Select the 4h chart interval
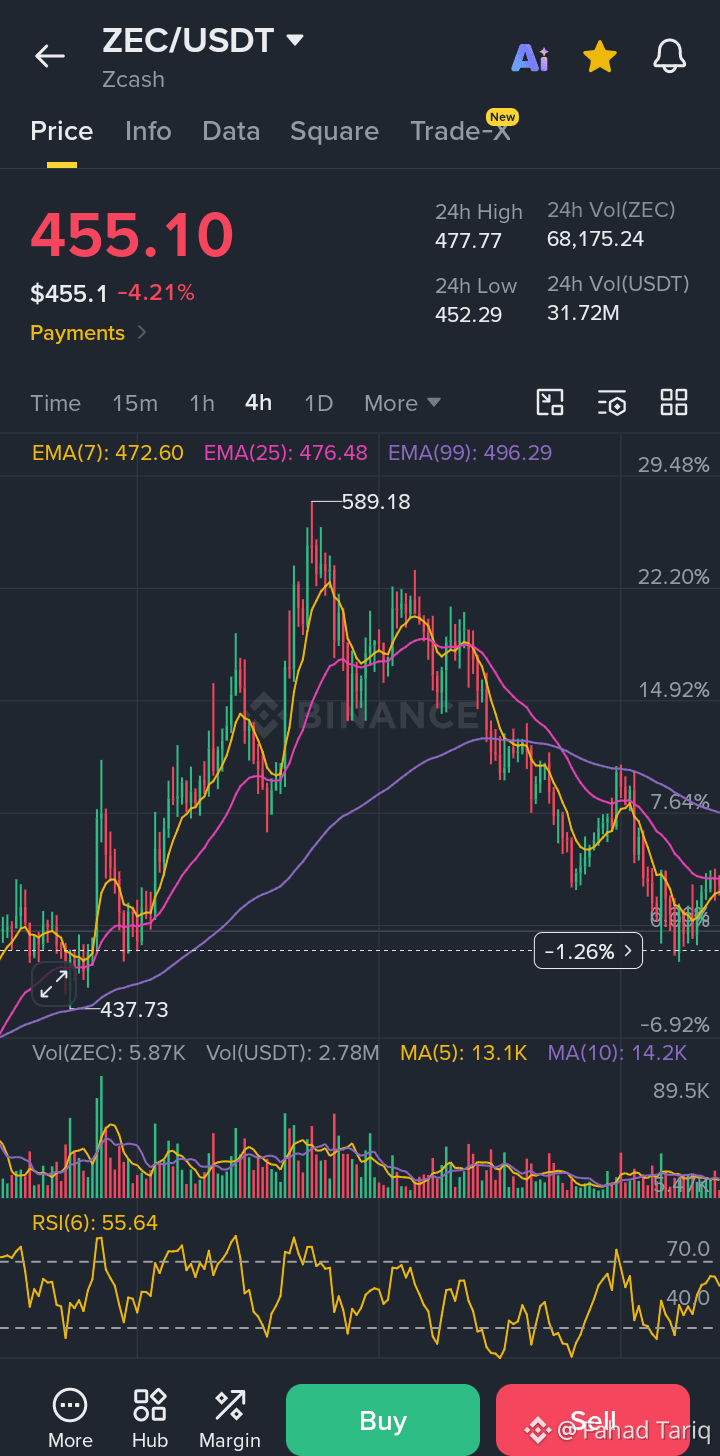Image resolution: width=720 pixels, height=1456 pixels. pyautogui.click(x=258, y=403)
